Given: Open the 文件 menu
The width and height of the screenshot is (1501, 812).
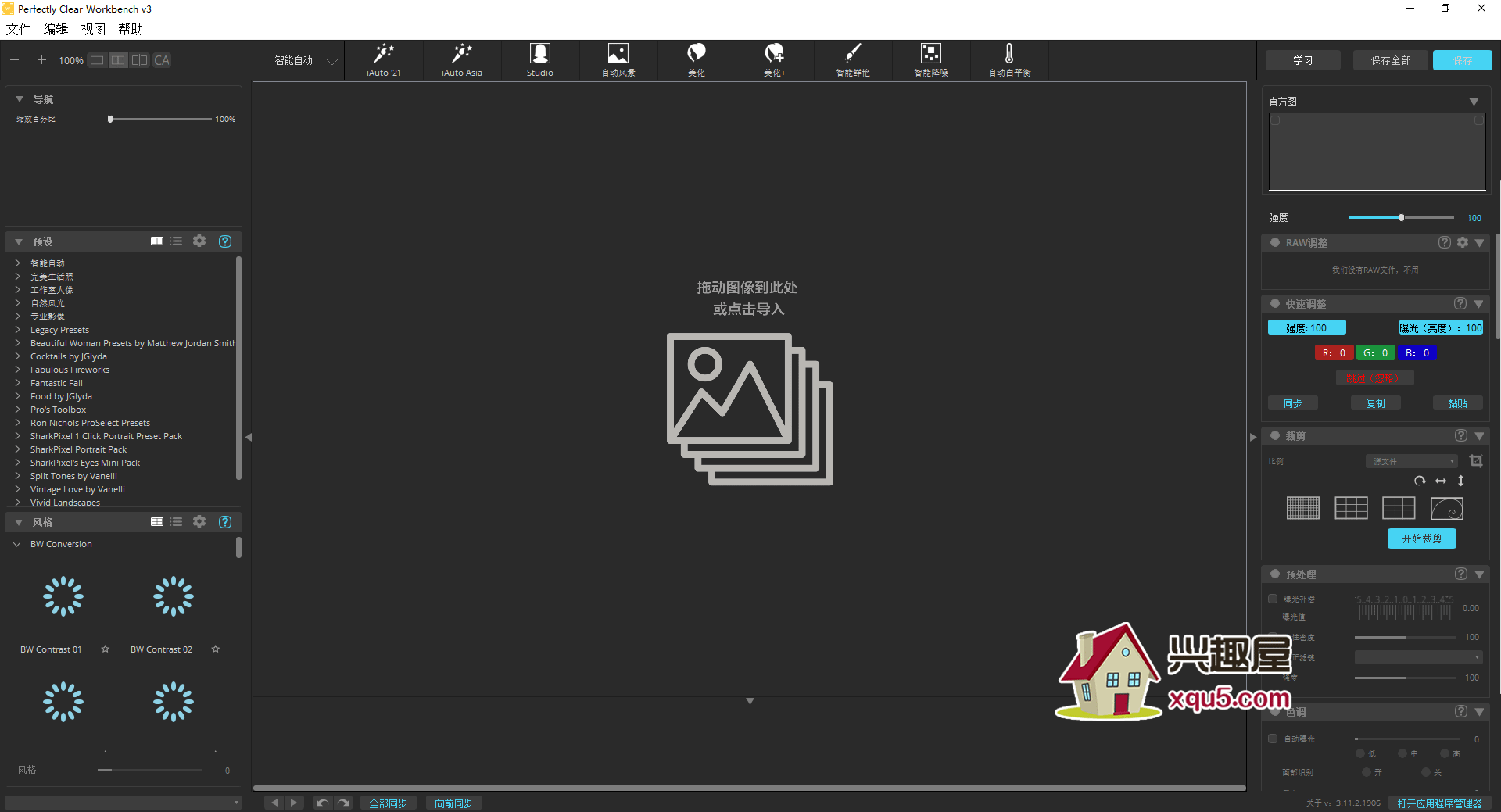Looking at the screenshot, I should [x=18, y=29].
